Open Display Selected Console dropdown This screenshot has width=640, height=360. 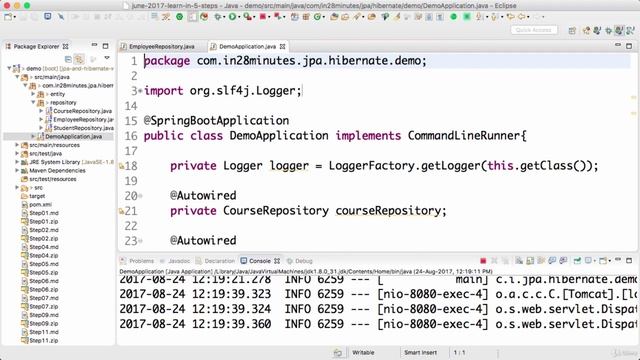click(595, 261)
